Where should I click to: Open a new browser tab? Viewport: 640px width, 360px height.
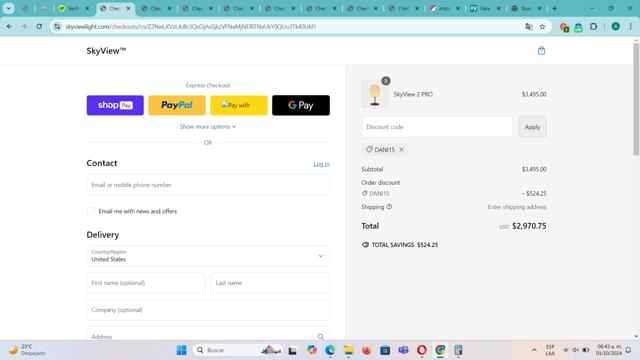click(x=554, y=8)
